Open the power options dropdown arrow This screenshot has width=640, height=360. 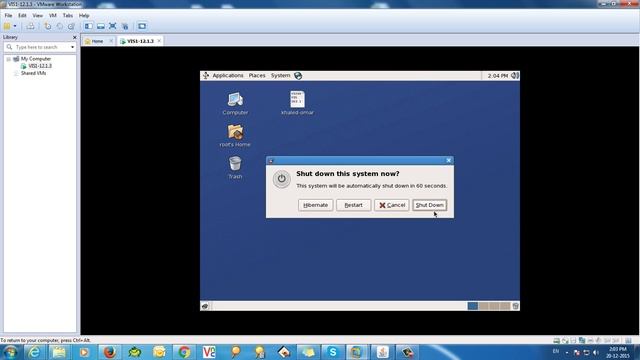15,26
